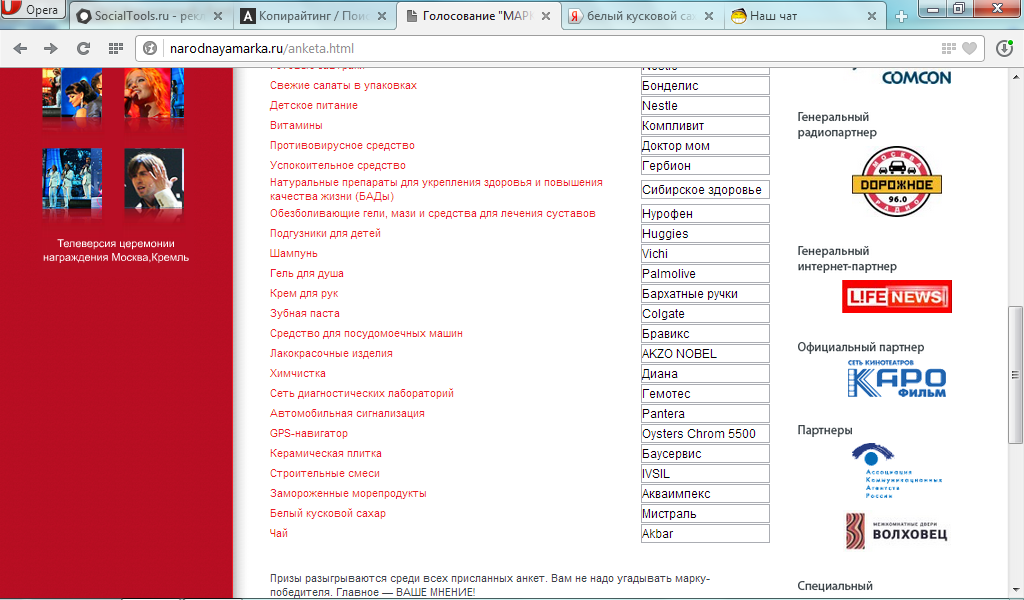Edit the Oysters Chrom 5500 field
The image size is (1024, 600).
(705, 434)
